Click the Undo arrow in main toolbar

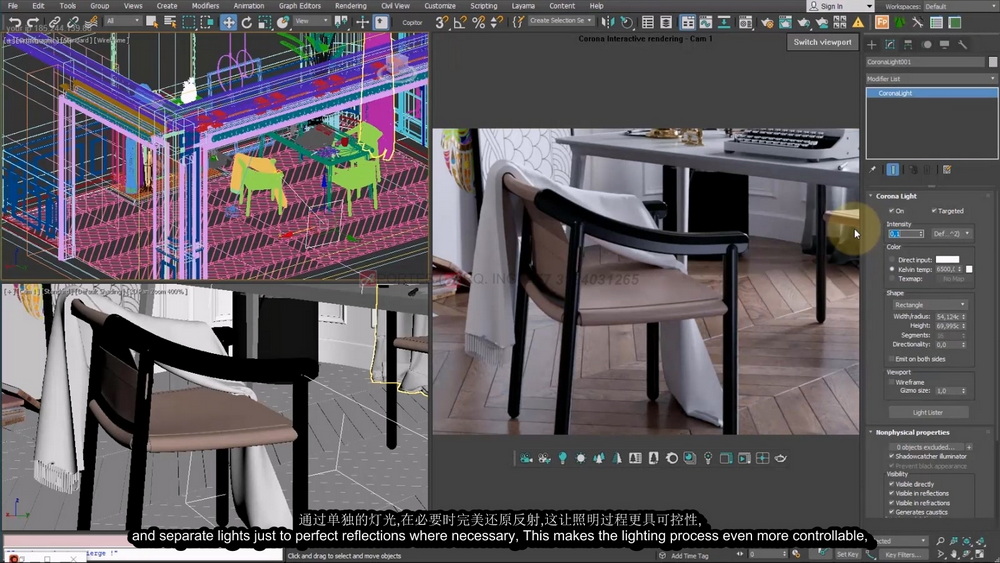click(13, 22)
